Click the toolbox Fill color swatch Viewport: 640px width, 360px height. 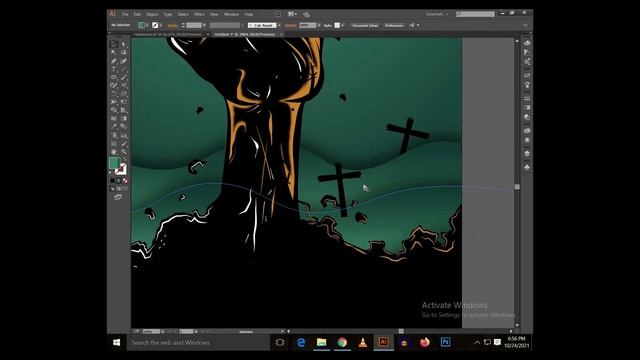(x=114, y=162)
